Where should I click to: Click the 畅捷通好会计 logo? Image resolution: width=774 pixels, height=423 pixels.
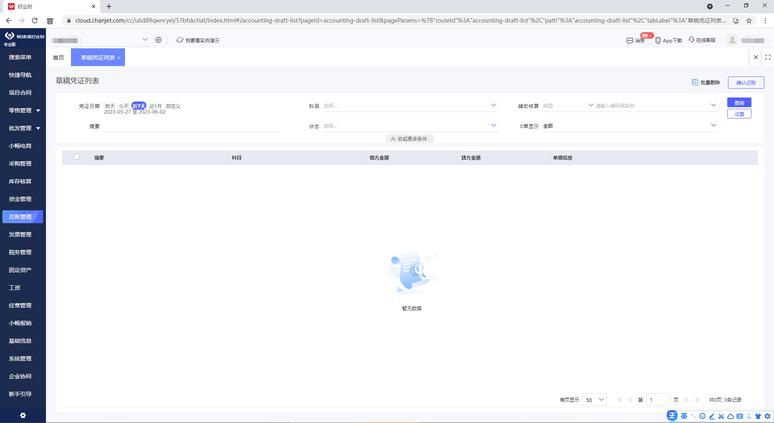(23, 38)
